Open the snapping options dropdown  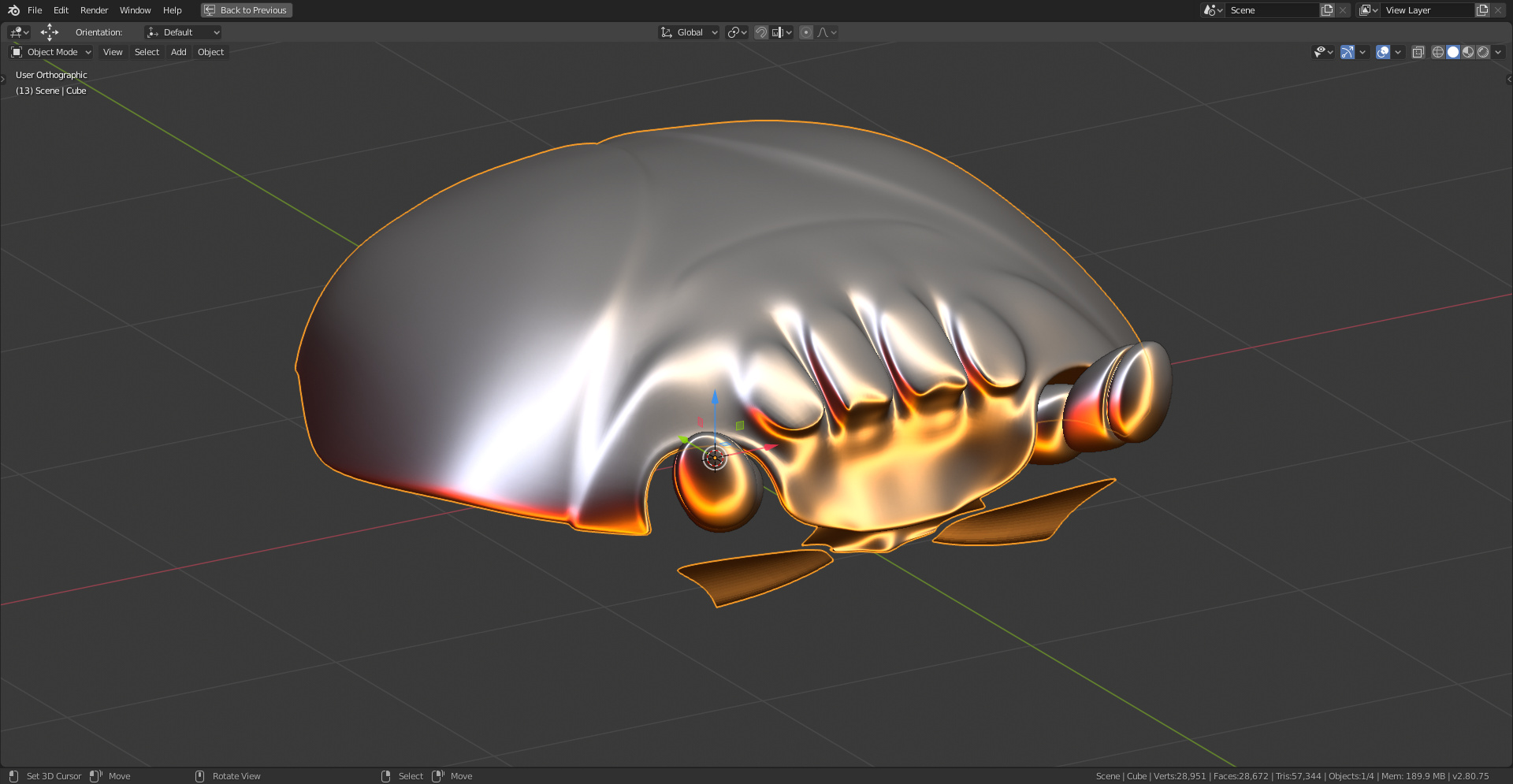[783, 32]
